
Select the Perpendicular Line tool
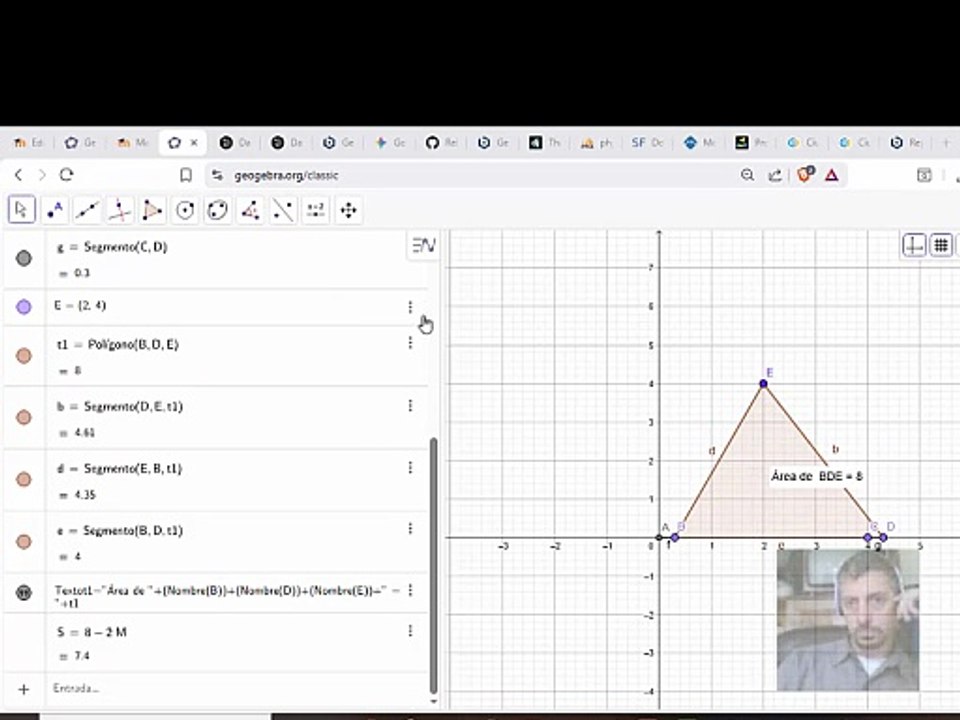(120, 210)
